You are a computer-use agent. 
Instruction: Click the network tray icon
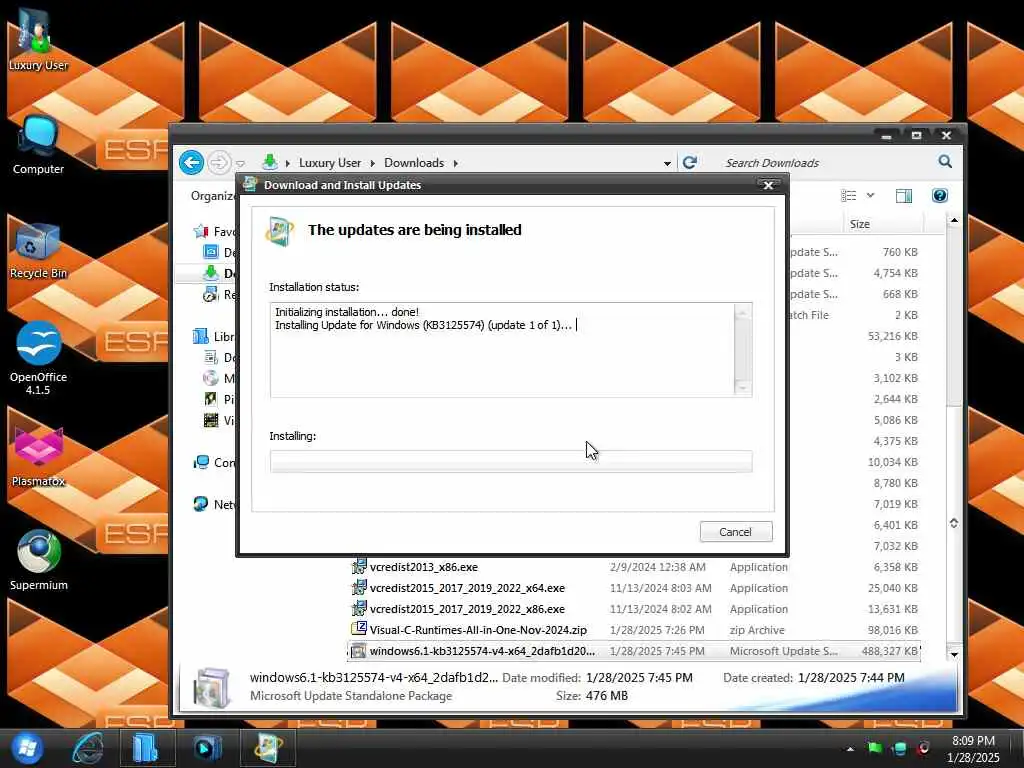point(899,748)
